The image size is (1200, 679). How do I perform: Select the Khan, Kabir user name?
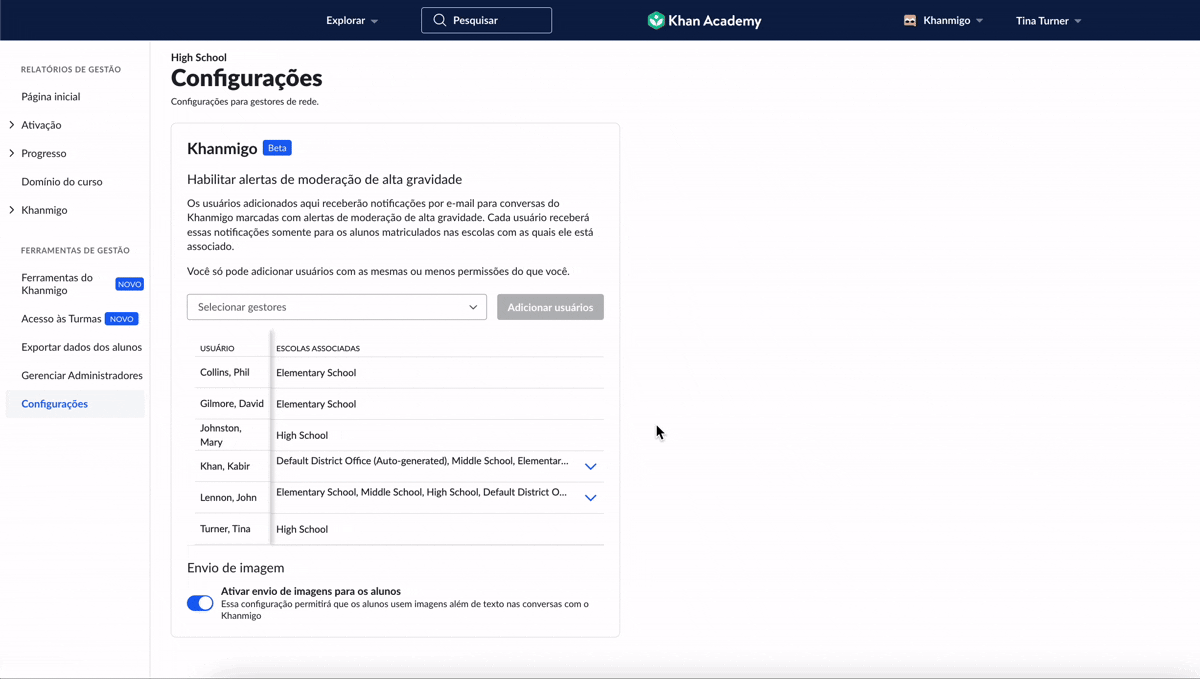click(x=225, y=466)
